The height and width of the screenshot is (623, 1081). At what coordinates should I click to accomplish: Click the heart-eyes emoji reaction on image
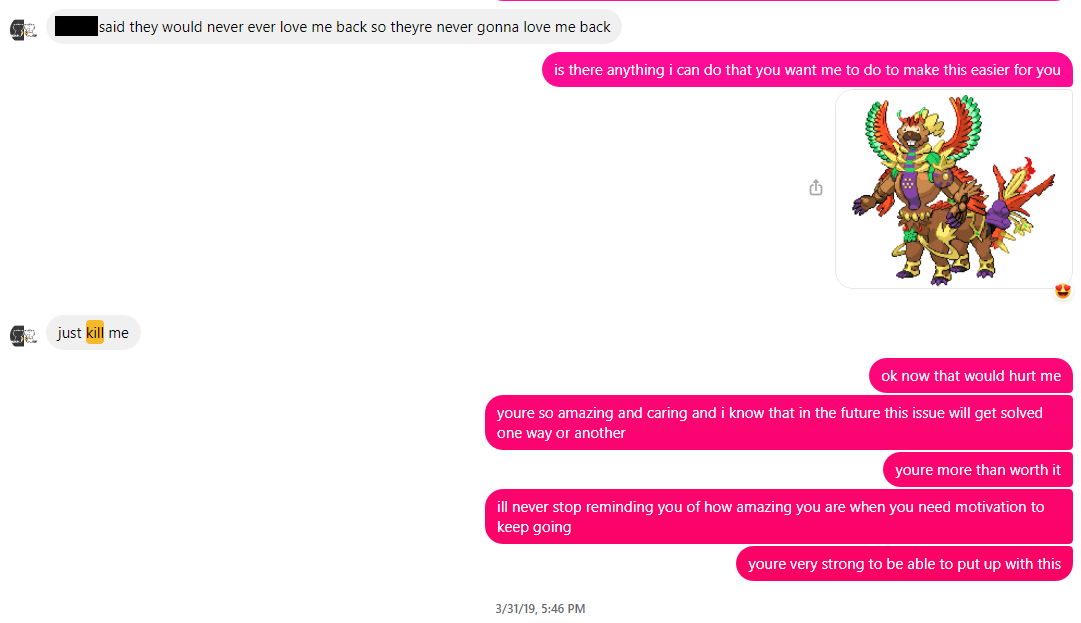tap(1062, 291)
